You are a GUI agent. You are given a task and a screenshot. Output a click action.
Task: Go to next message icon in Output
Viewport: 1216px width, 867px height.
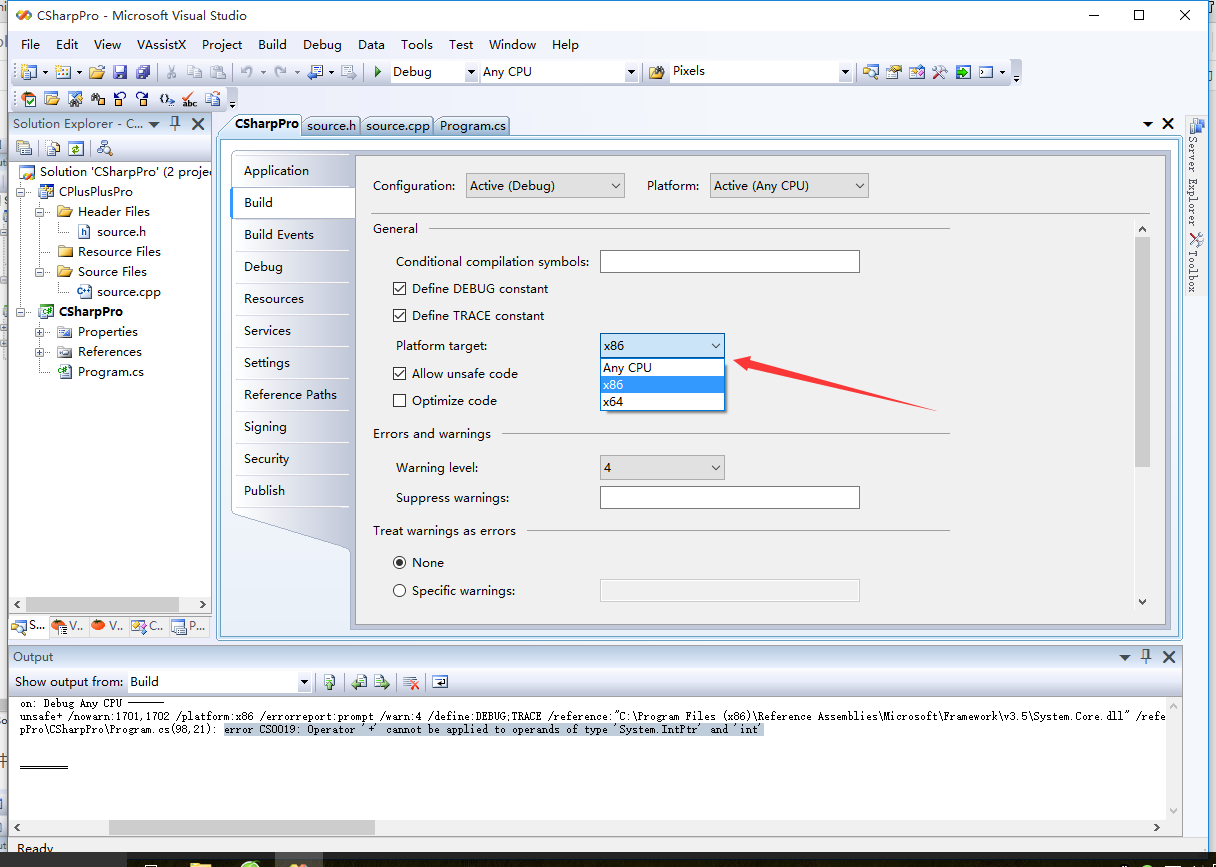pyautogui.click(x=382, y=682)
